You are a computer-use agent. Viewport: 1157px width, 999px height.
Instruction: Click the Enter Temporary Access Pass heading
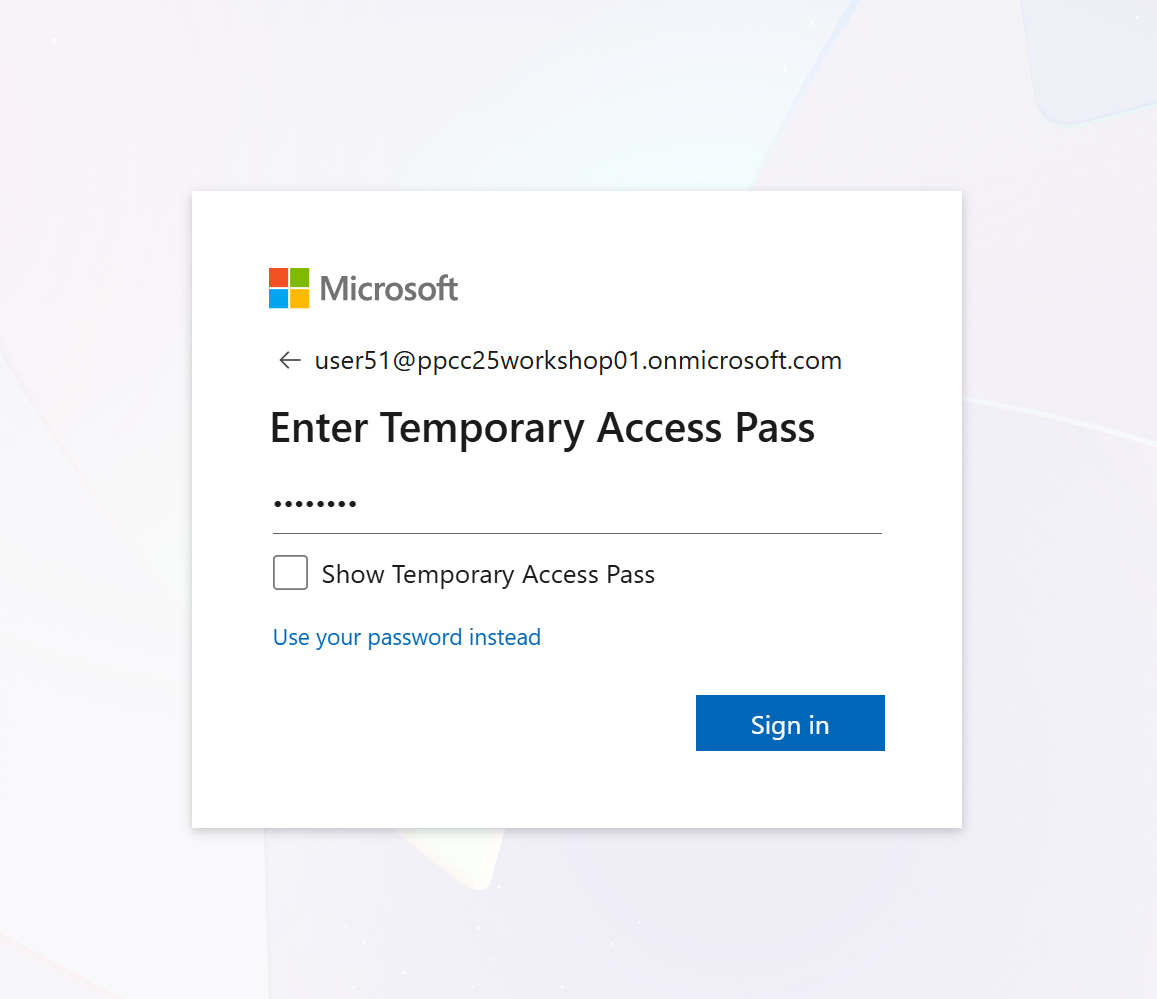[x=541, y=427]
